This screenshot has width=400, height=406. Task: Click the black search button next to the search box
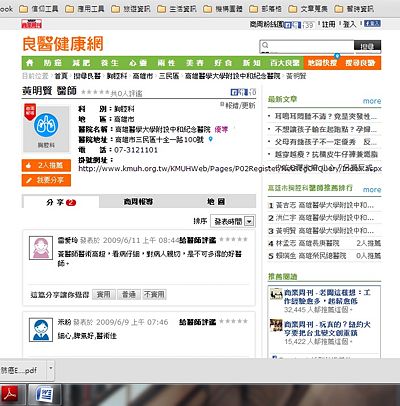[x=367, y=46]
